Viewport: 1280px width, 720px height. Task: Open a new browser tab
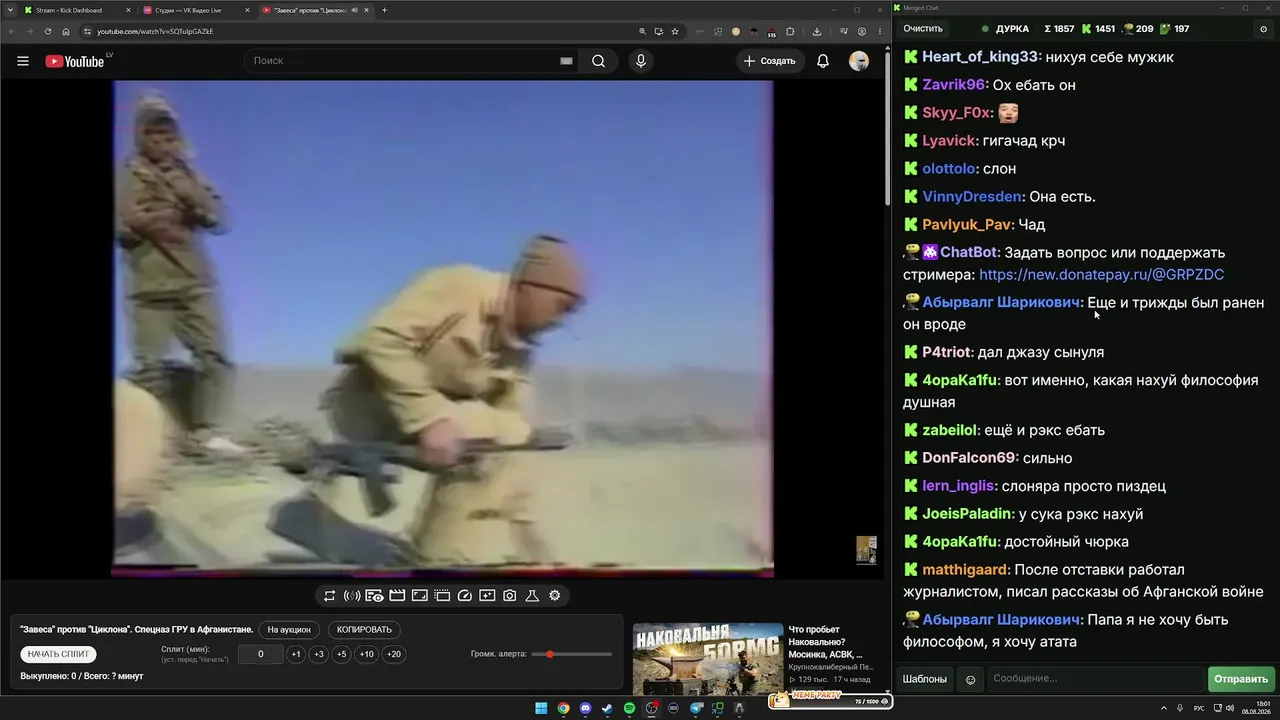click(384, 10)
